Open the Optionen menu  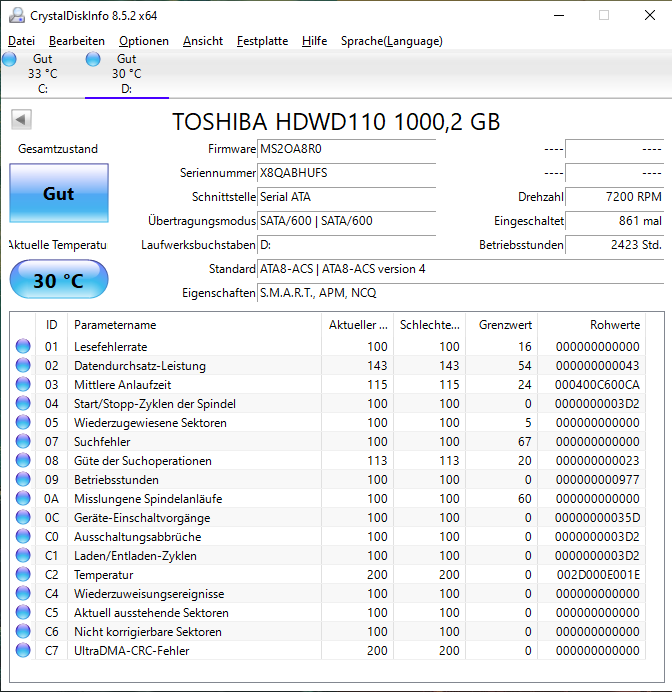[x=144, y=41]
